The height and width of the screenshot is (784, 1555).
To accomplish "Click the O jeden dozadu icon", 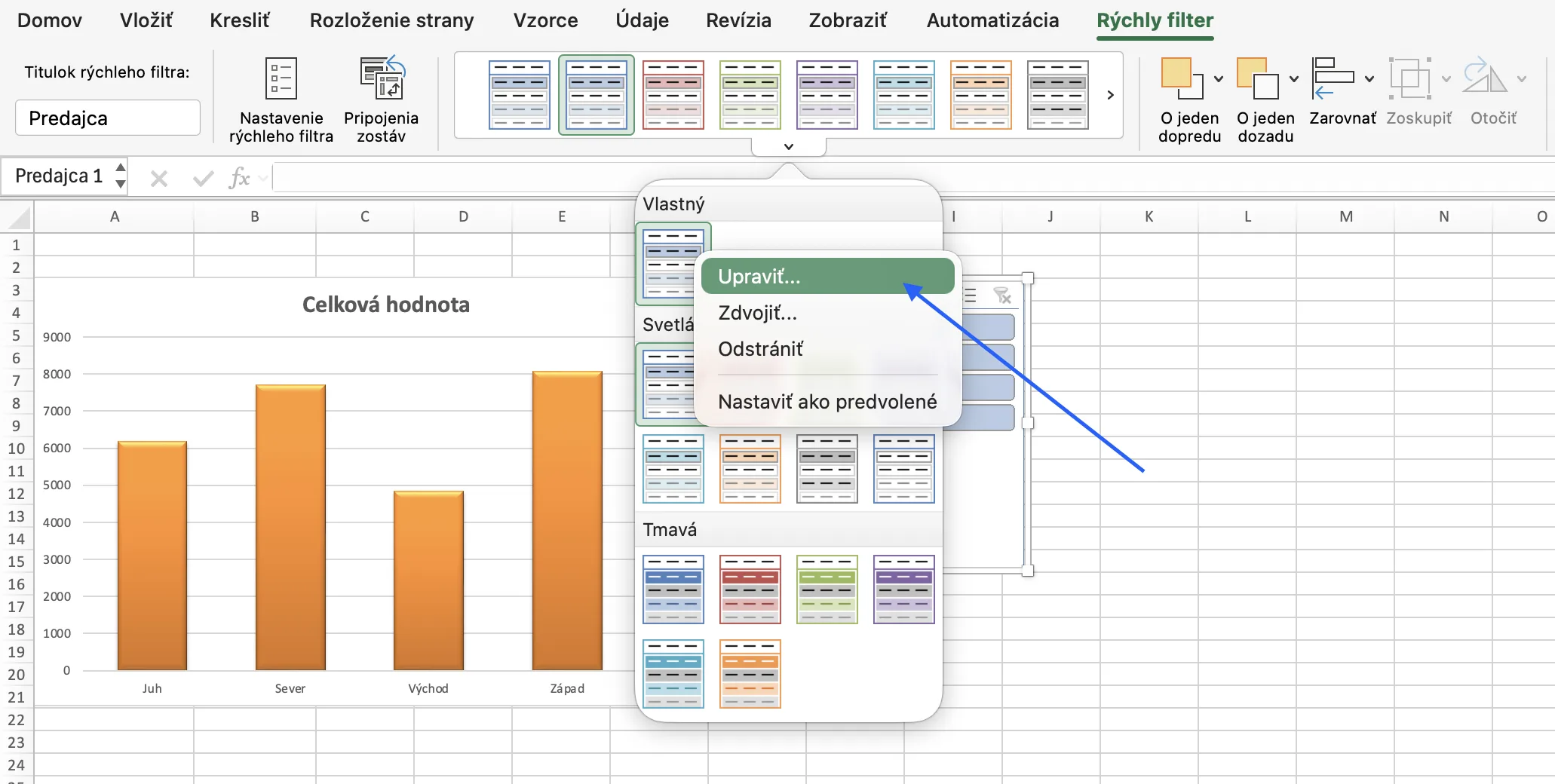I will click(x=1258, y=78).
